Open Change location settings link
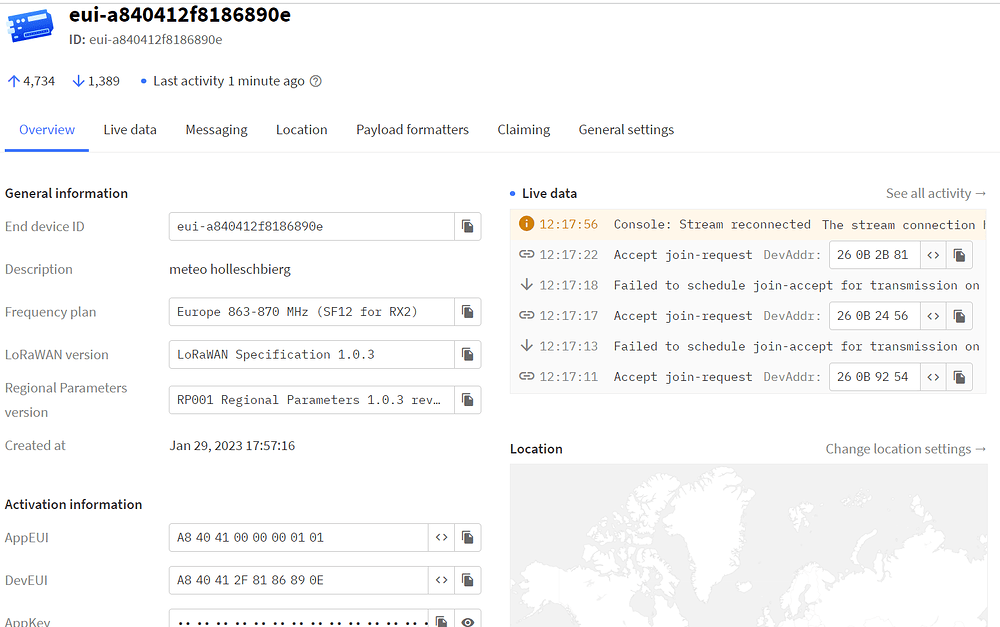This screenshot has width=1000, height=627. 905,449
